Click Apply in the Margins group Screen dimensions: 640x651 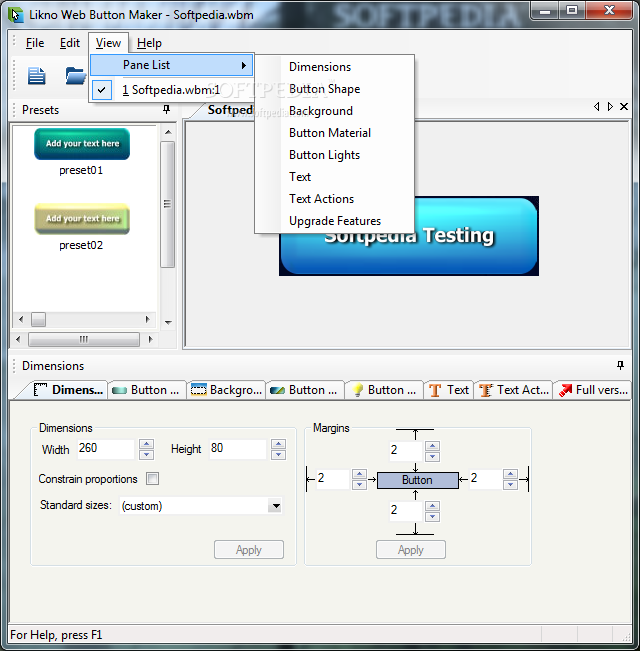click(x=410, y=550)
